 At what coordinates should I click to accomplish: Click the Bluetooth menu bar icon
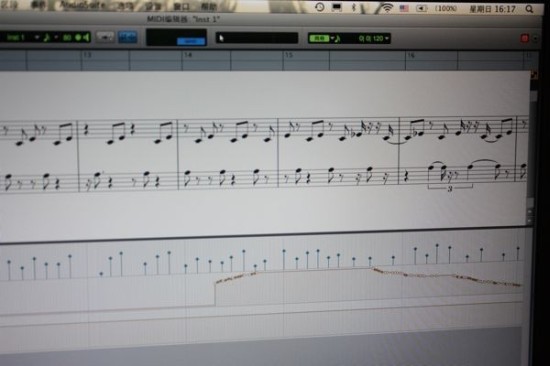pos(354,7)
